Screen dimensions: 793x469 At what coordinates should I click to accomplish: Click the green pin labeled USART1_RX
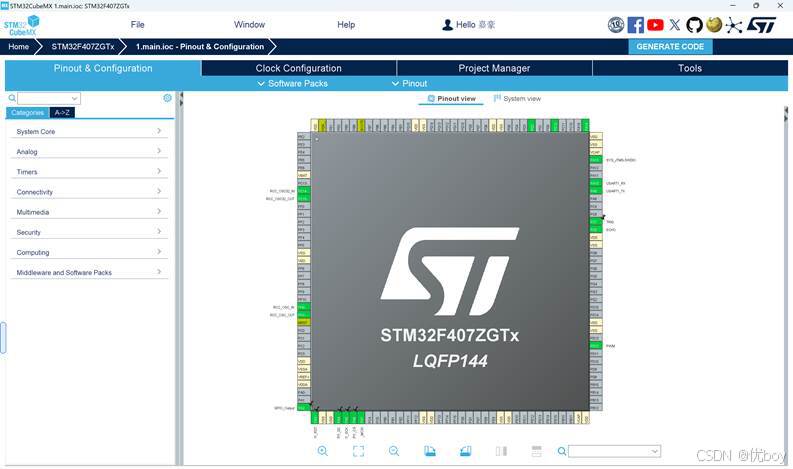pyautogui.click(x=596, y=183)
